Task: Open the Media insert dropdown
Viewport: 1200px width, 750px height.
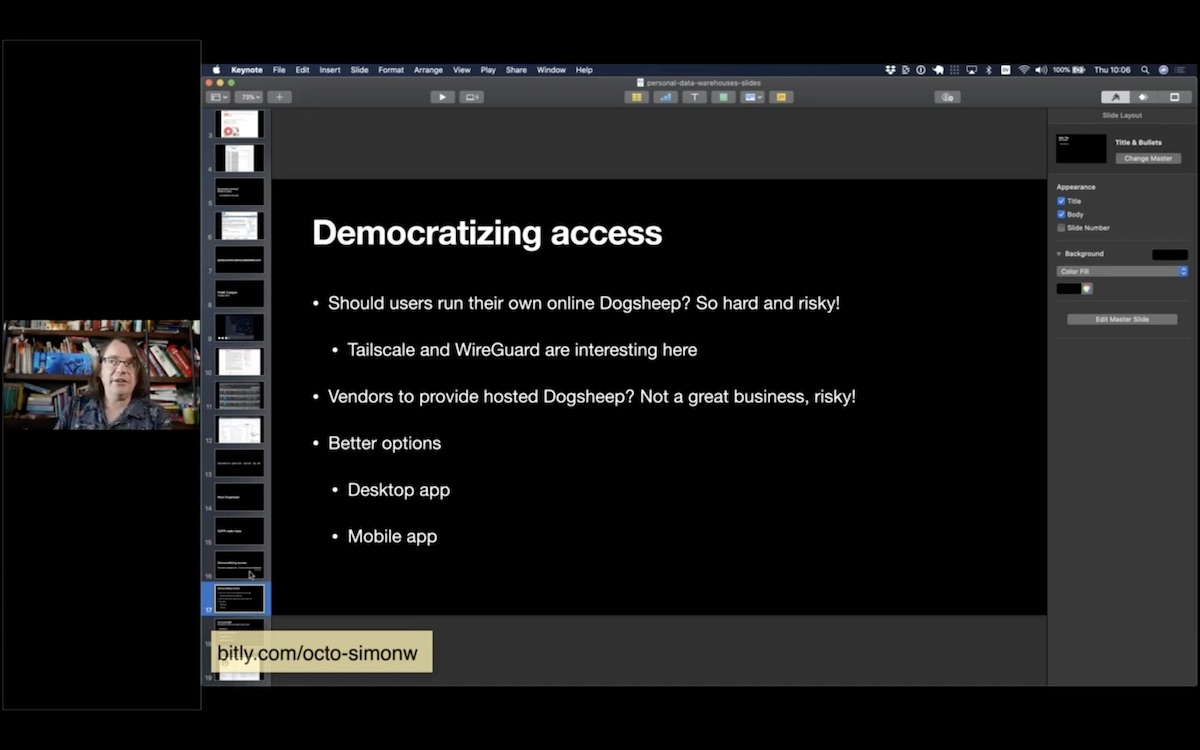Action: 752,97
